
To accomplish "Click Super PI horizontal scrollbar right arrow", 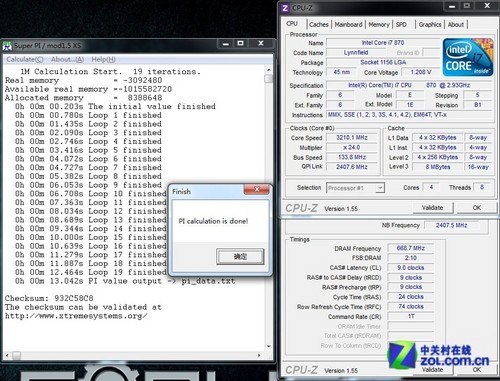I will 260,356.
